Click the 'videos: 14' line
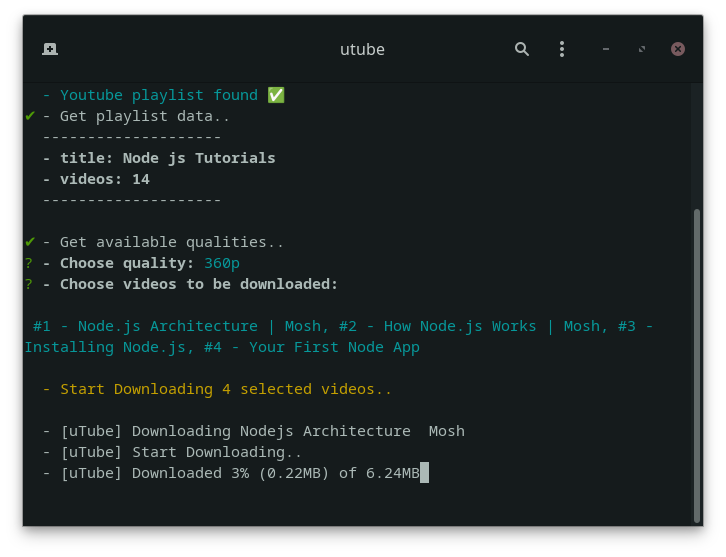This screenshot has width=726, height=557. point(96,179)
